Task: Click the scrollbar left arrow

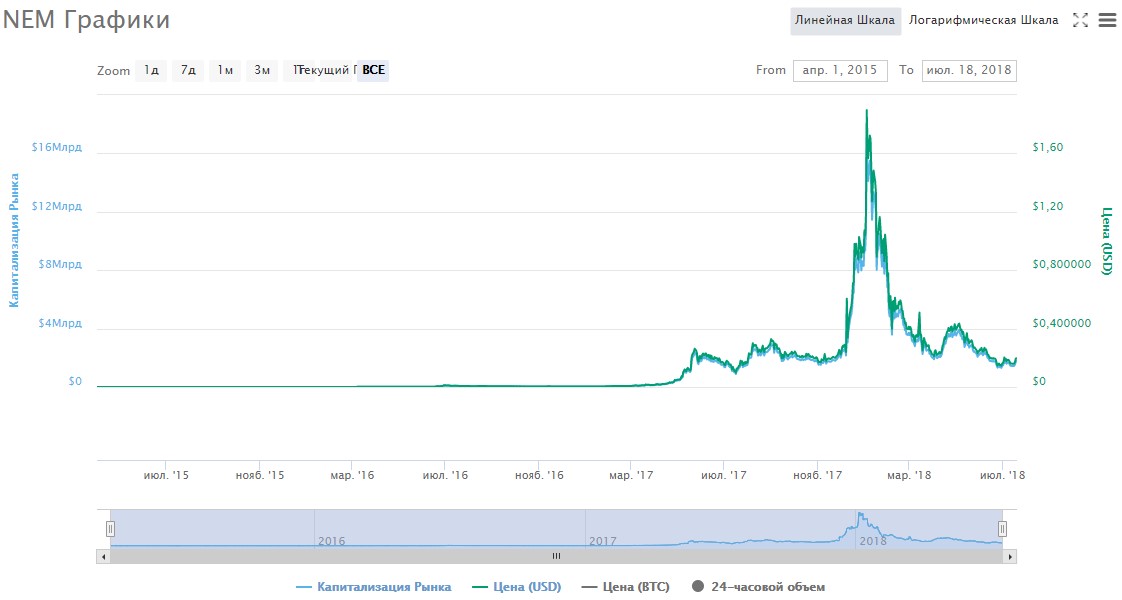Action: [x=103, y=555]
